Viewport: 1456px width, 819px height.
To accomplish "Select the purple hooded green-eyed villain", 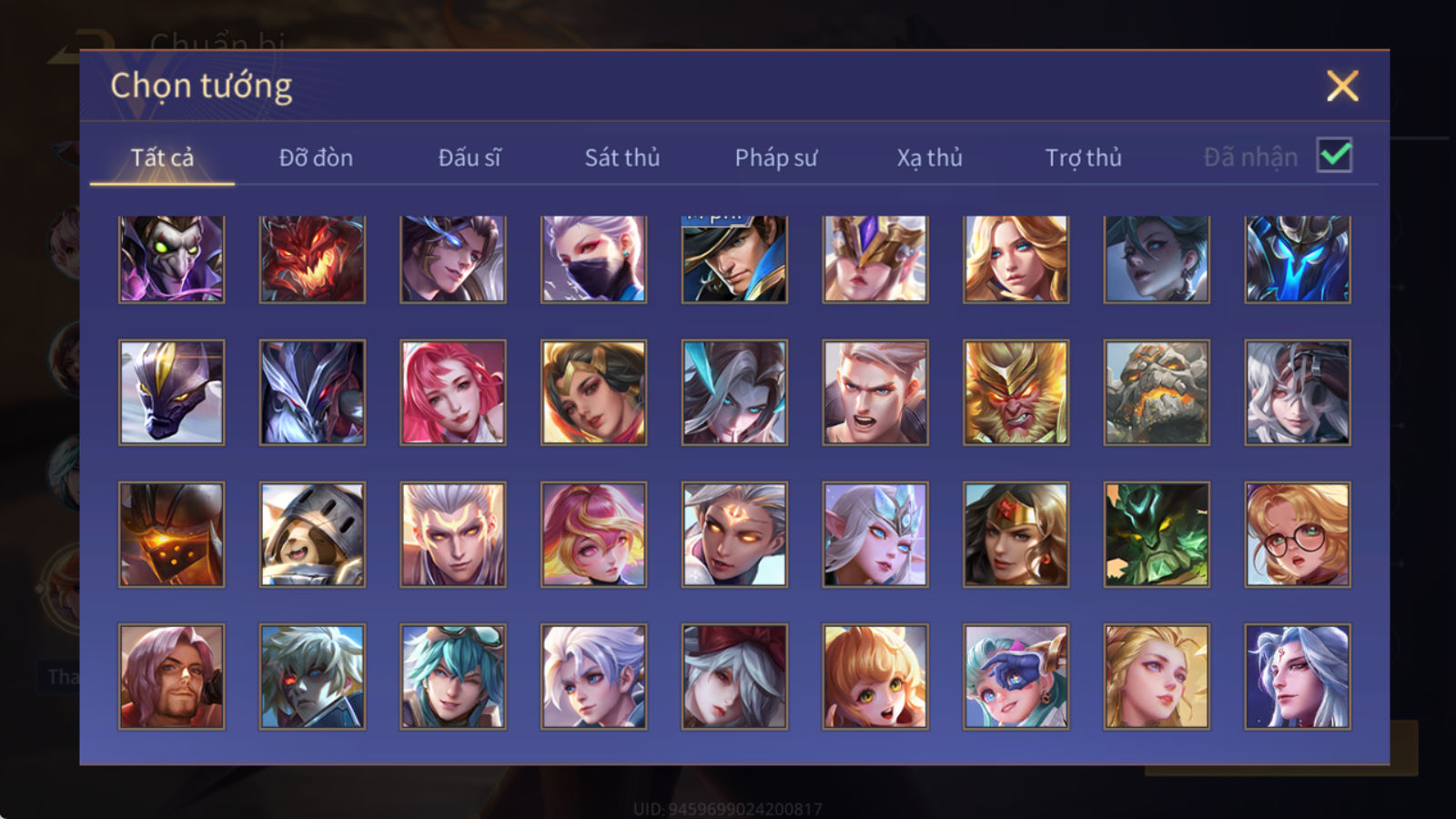I will [x=171, y=258].
